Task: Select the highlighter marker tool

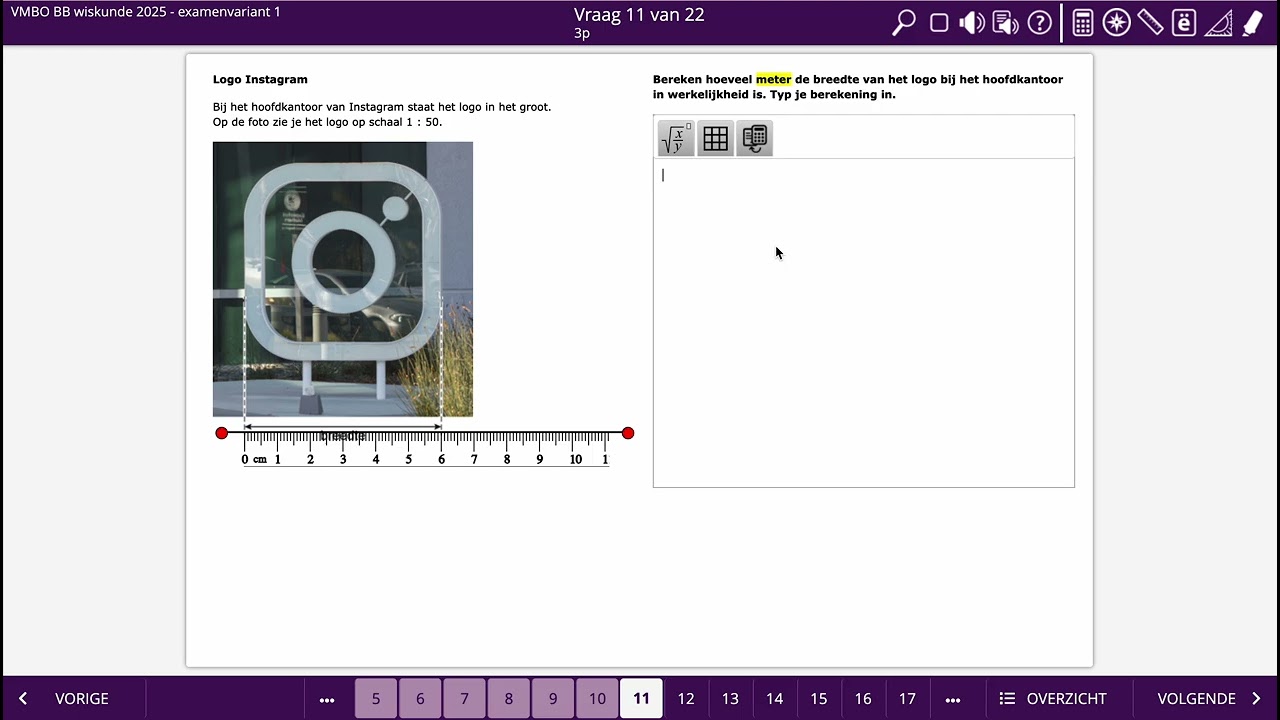Action: [x=1252, y=23]
